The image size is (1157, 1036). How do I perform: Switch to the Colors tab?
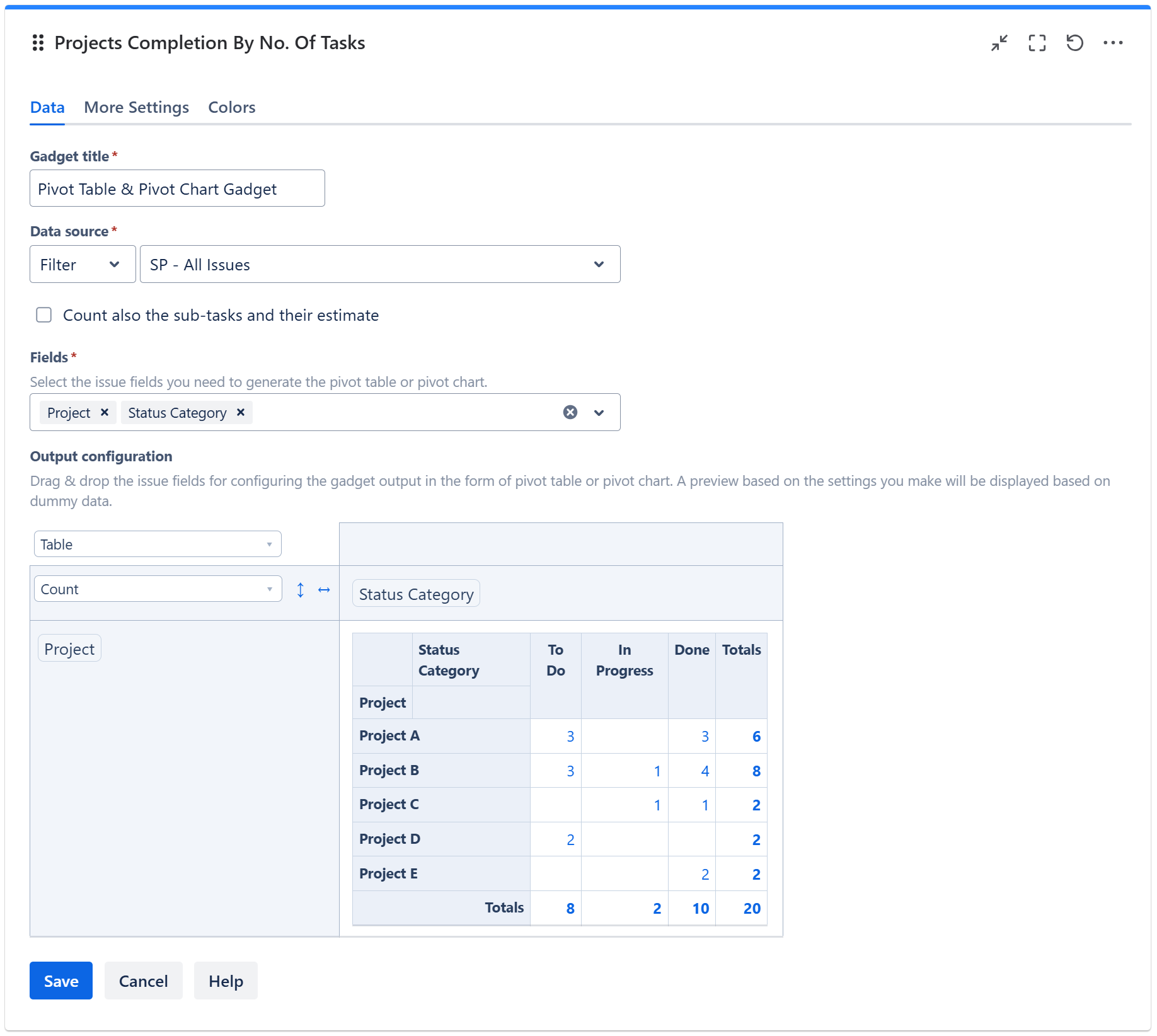[x=231, y=108]
